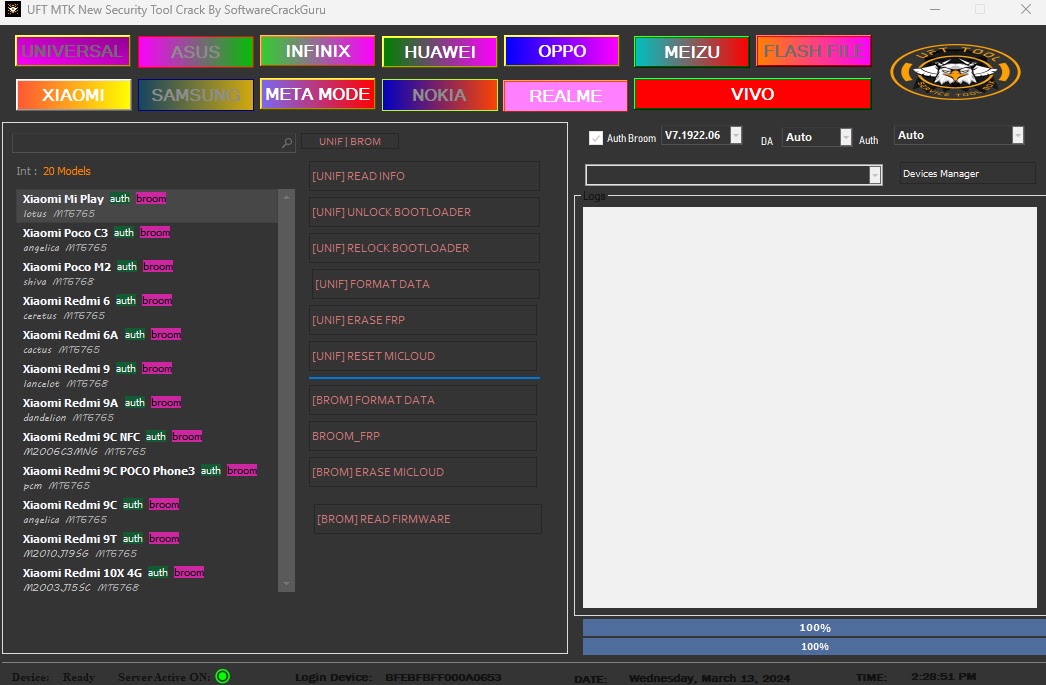Click [BROM] ERASE MICLOUD button

(423, 472)
